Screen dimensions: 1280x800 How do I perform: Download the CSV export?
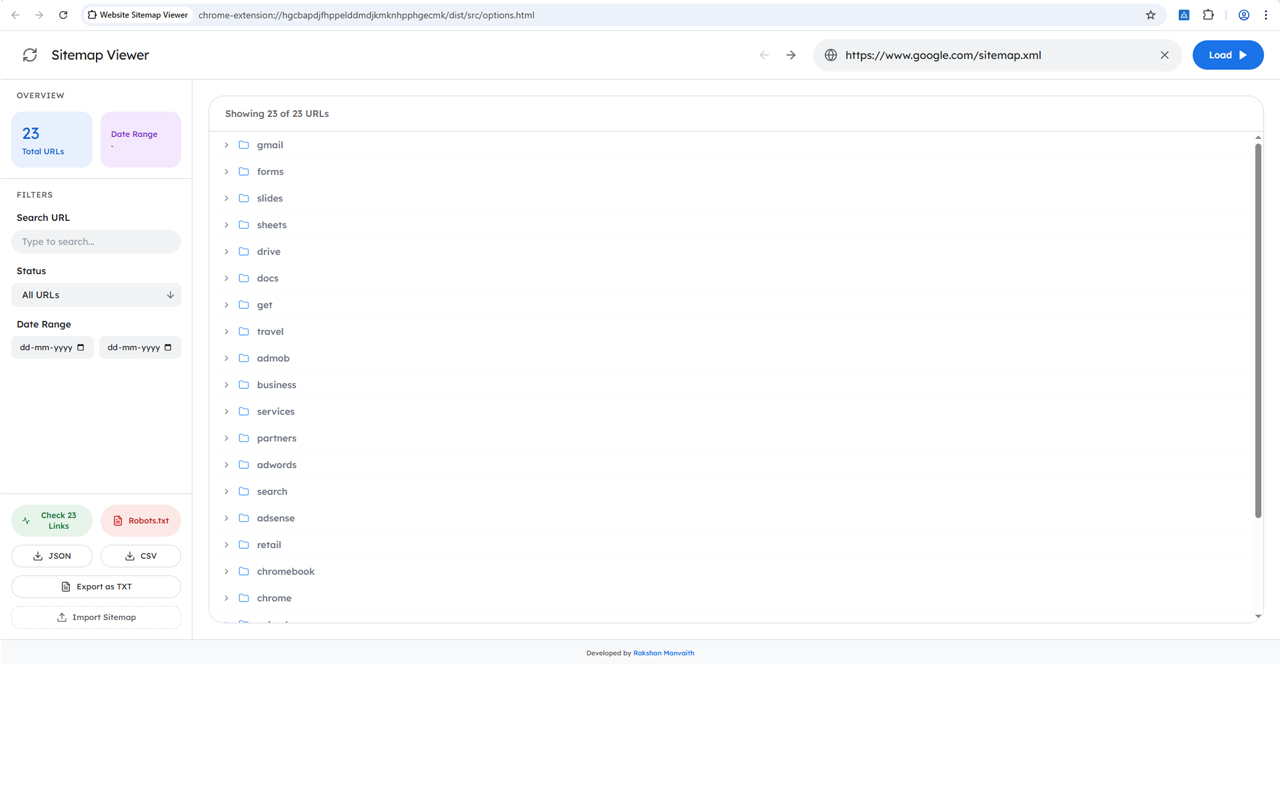tap(141, 556)
